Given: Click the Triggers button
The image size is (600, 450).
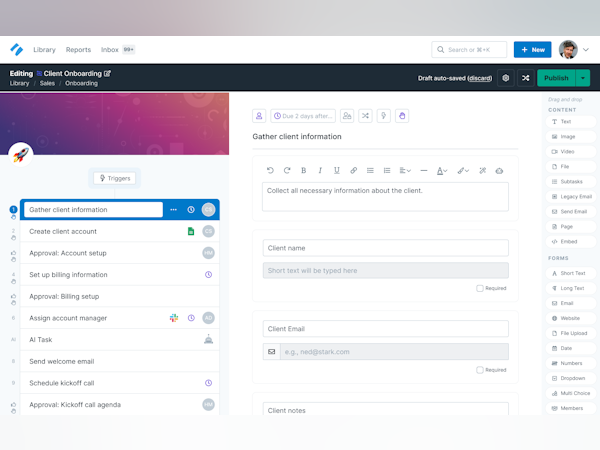Looking at the screenshot, I should pyautogui.click(x=115, y=178).
